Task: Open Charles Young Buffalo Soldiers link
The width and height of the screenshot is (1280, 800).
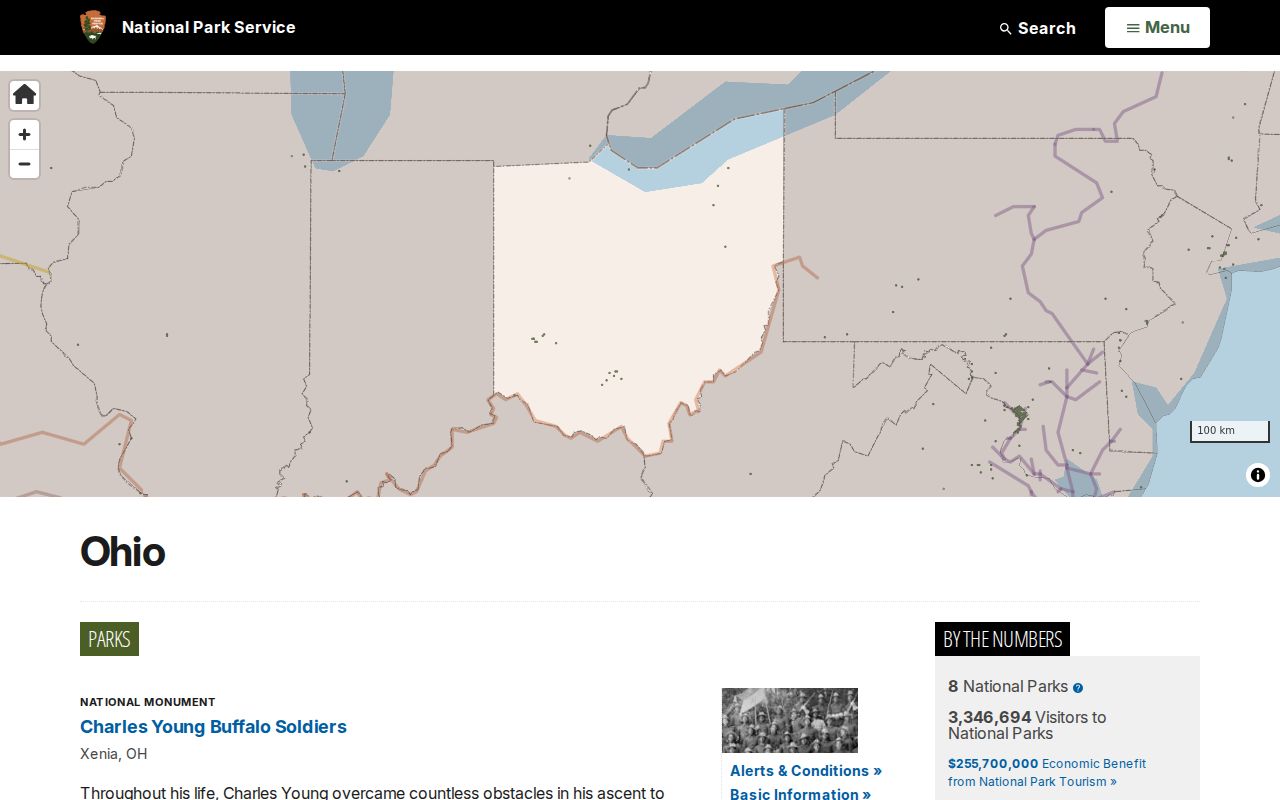Action: tap(213, 727)
